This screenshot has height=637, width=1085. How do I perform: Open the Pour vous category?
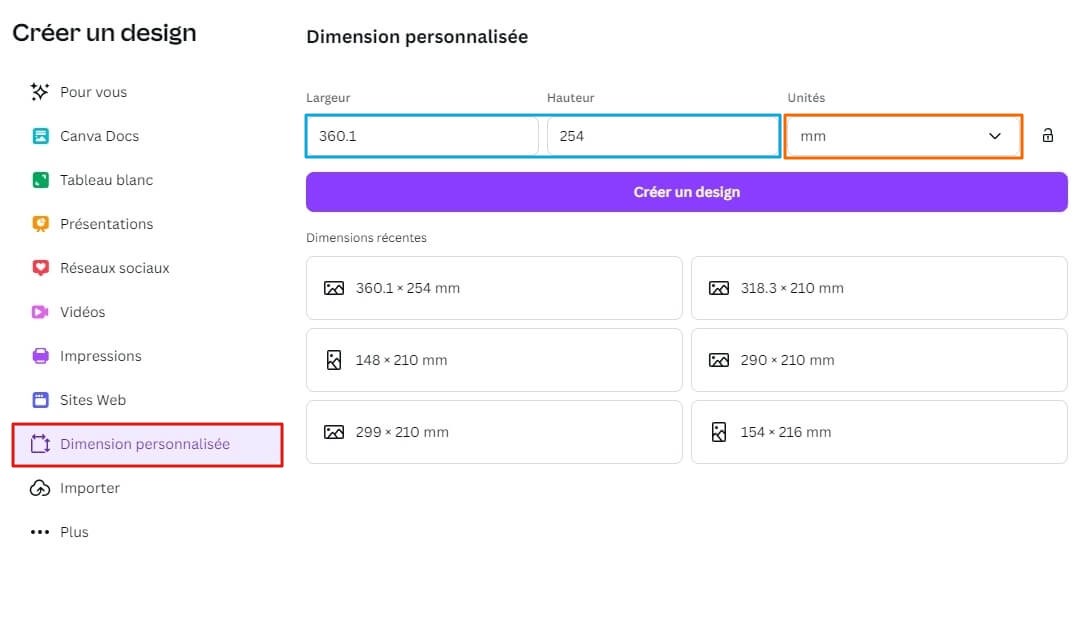(147, 92)
